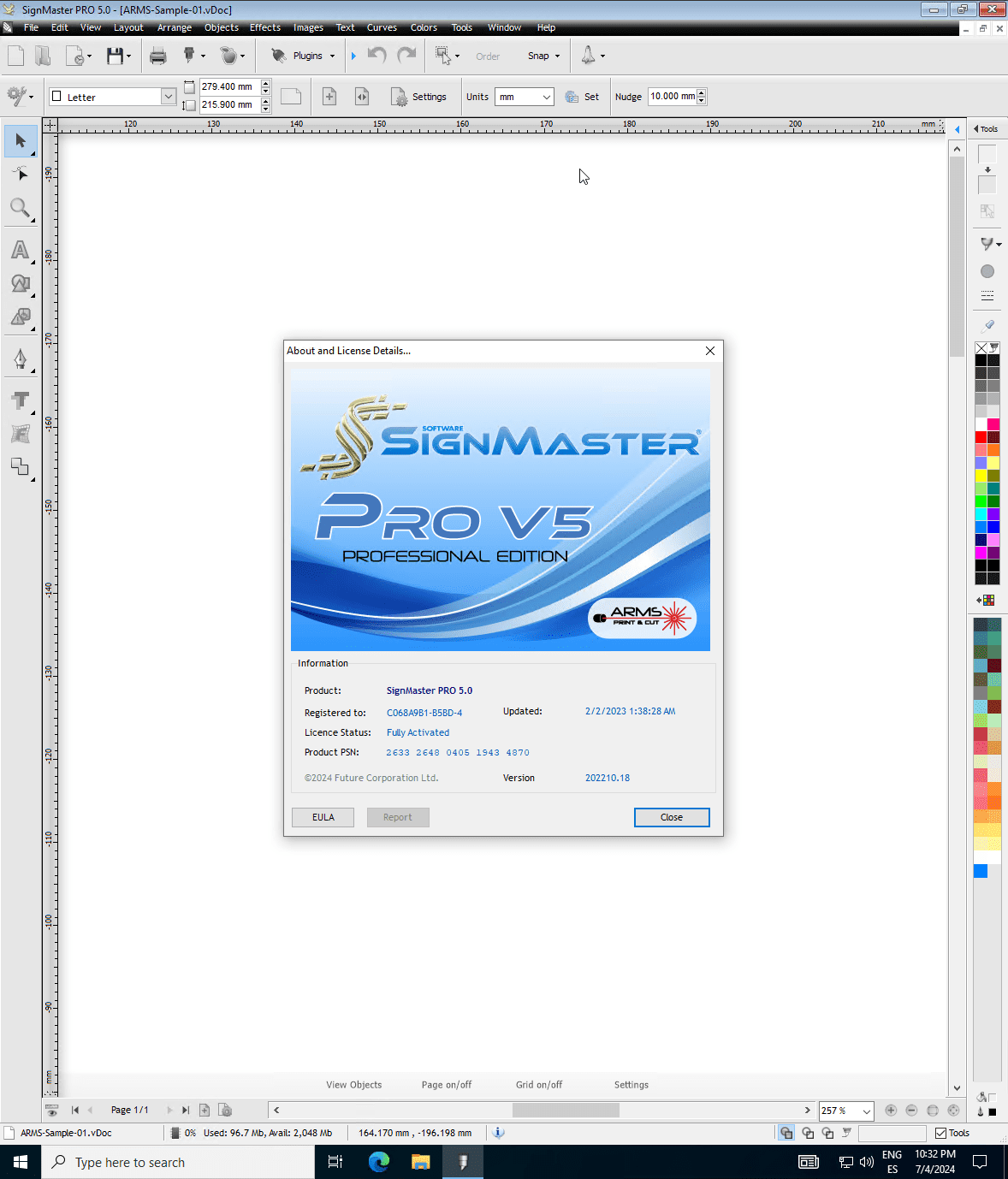Toggle Grid on/off

(x=538, y=1085)
